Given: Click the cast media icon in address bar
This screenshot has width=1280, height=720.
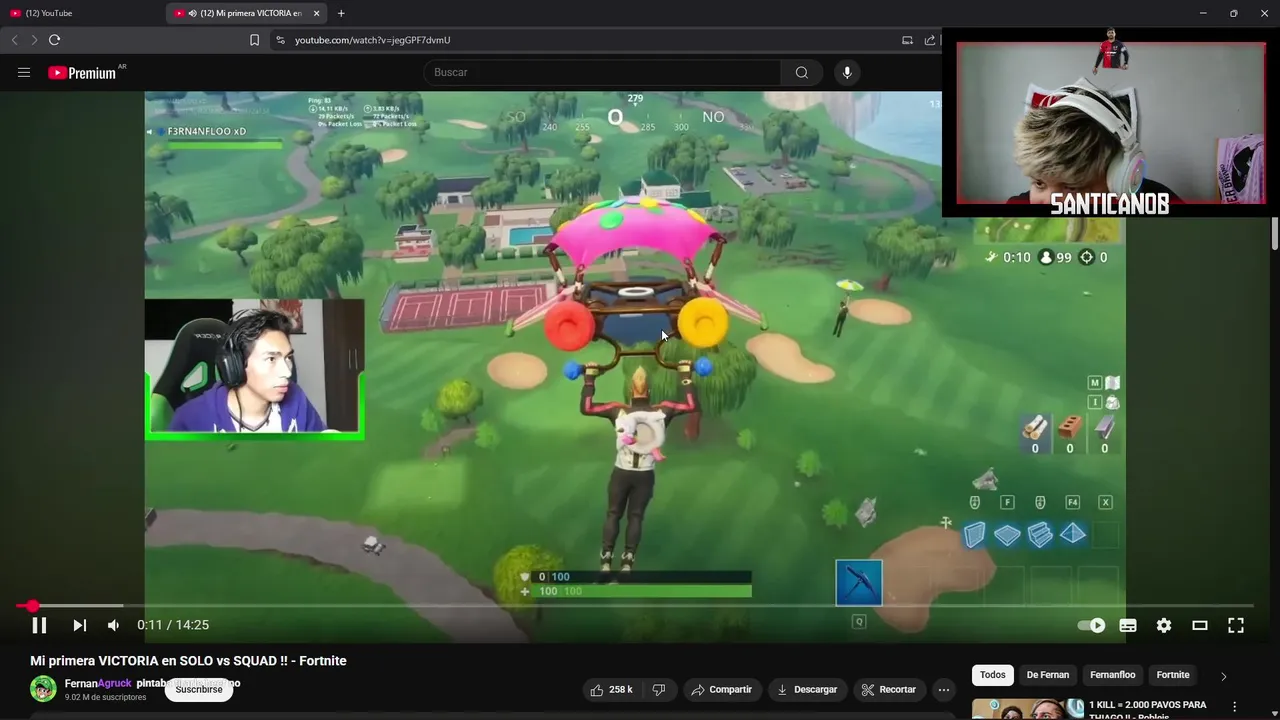Looking at the screenshot, I should [907, 40].
